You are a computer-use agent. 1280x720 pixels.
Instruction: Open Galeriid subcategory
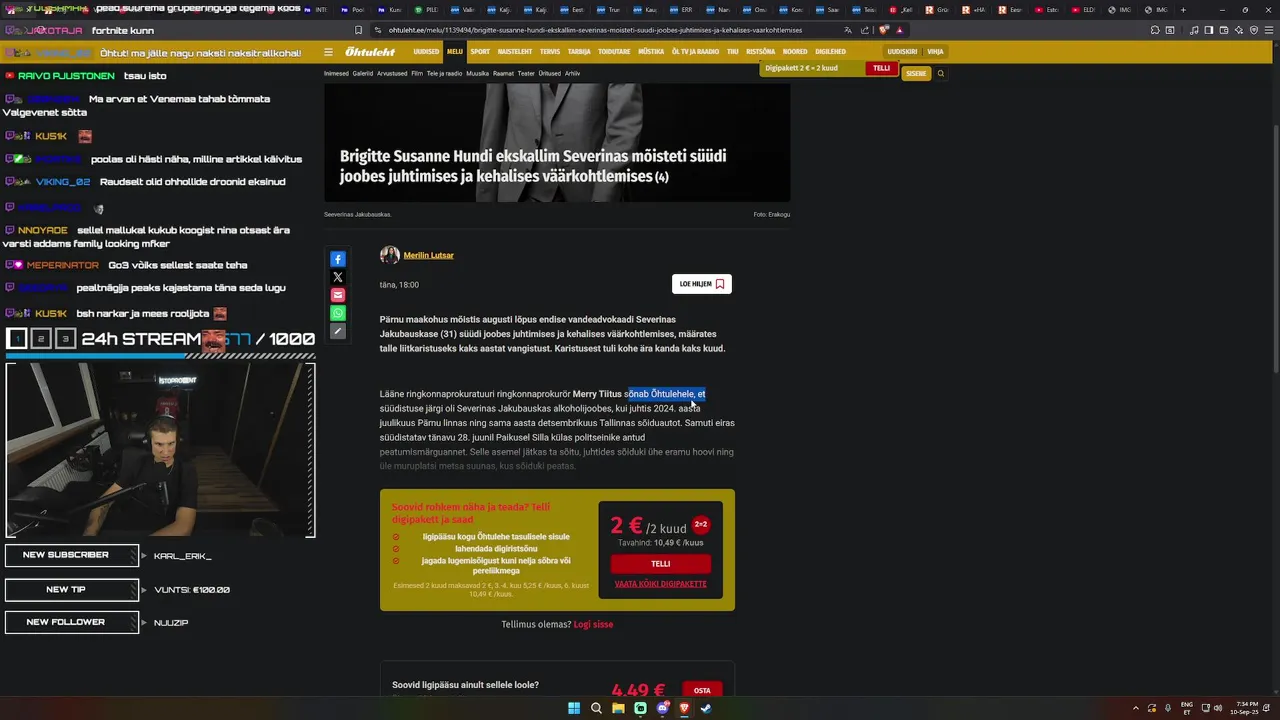coord(363,73)
